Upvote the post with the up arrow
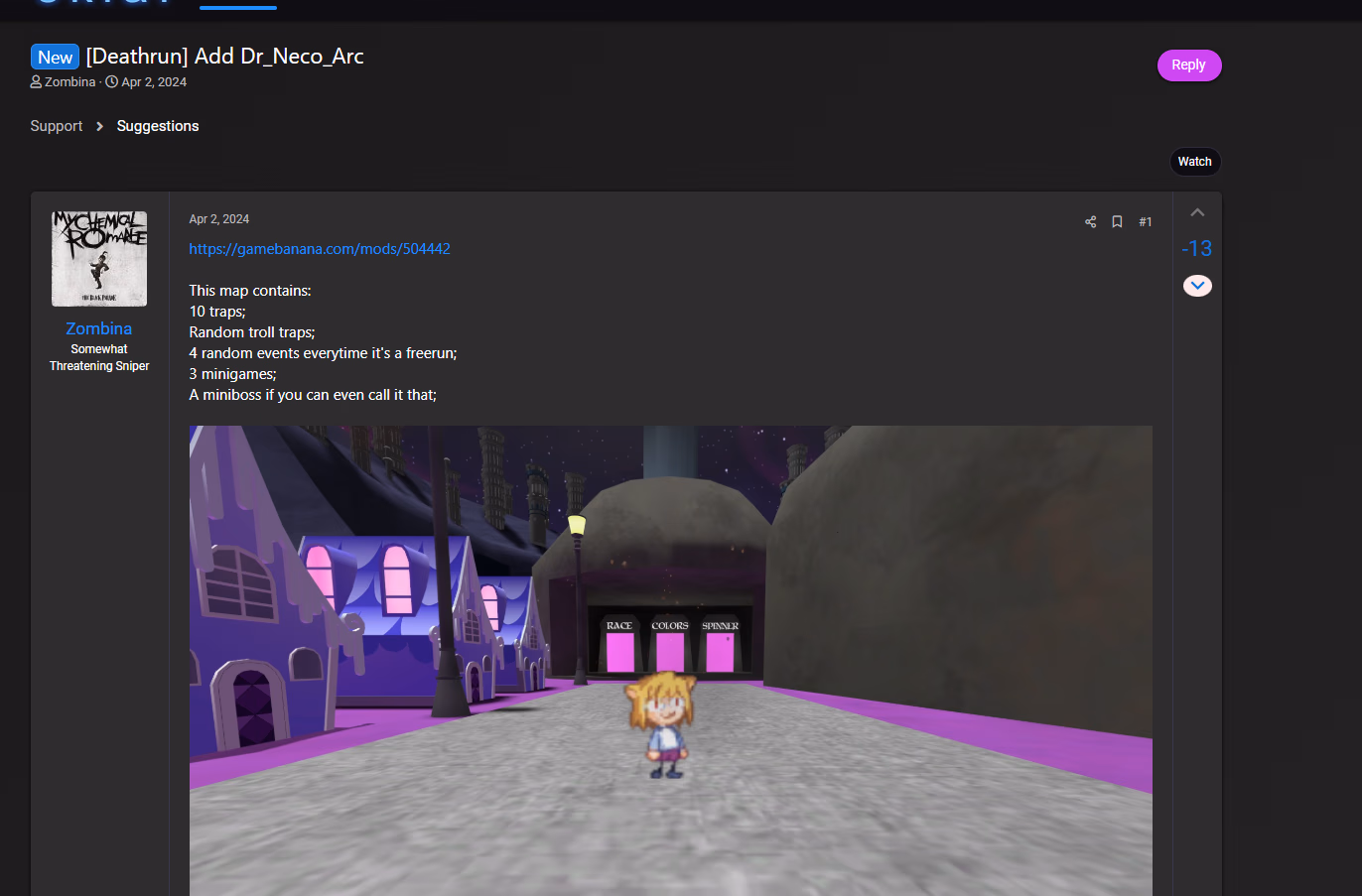The height and width of the screenshot is (896, 1362). coord(1197,212)
